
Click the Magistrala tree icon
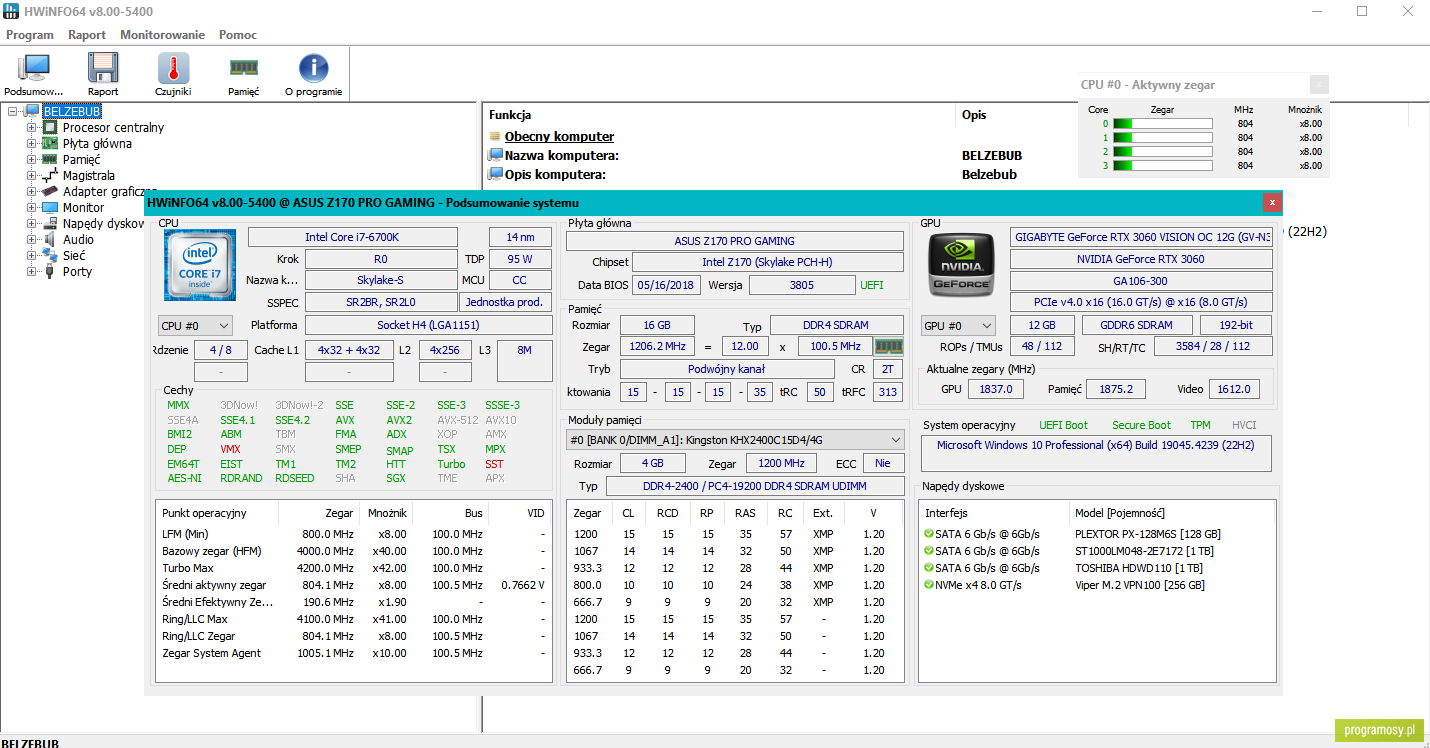(x=50, y=176)
